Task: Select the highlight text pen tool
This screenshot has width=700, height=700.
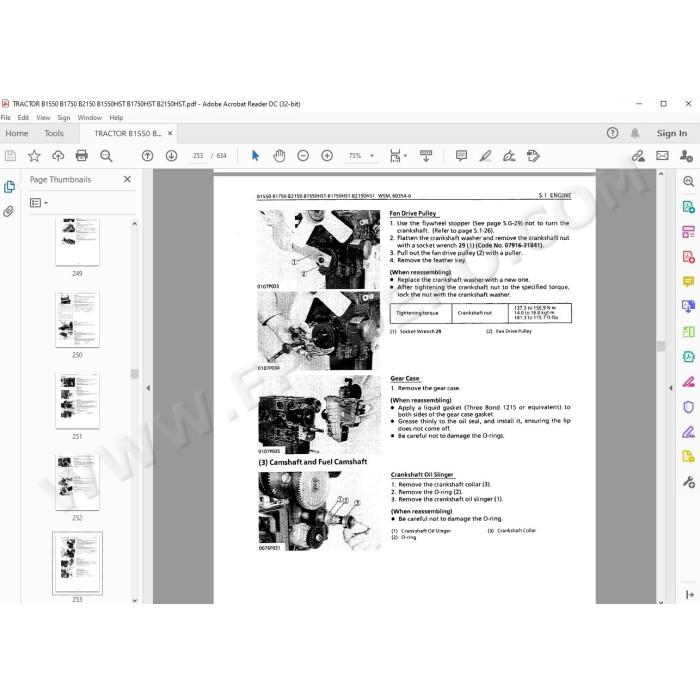Action: [485, 156]
